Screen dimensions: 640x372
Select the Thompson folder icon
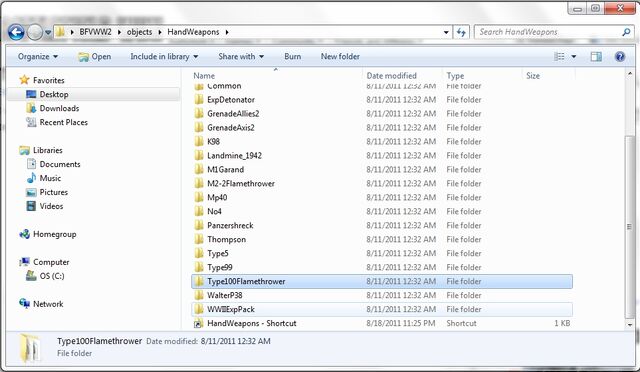pyautogui.click(x=199, y=239)
